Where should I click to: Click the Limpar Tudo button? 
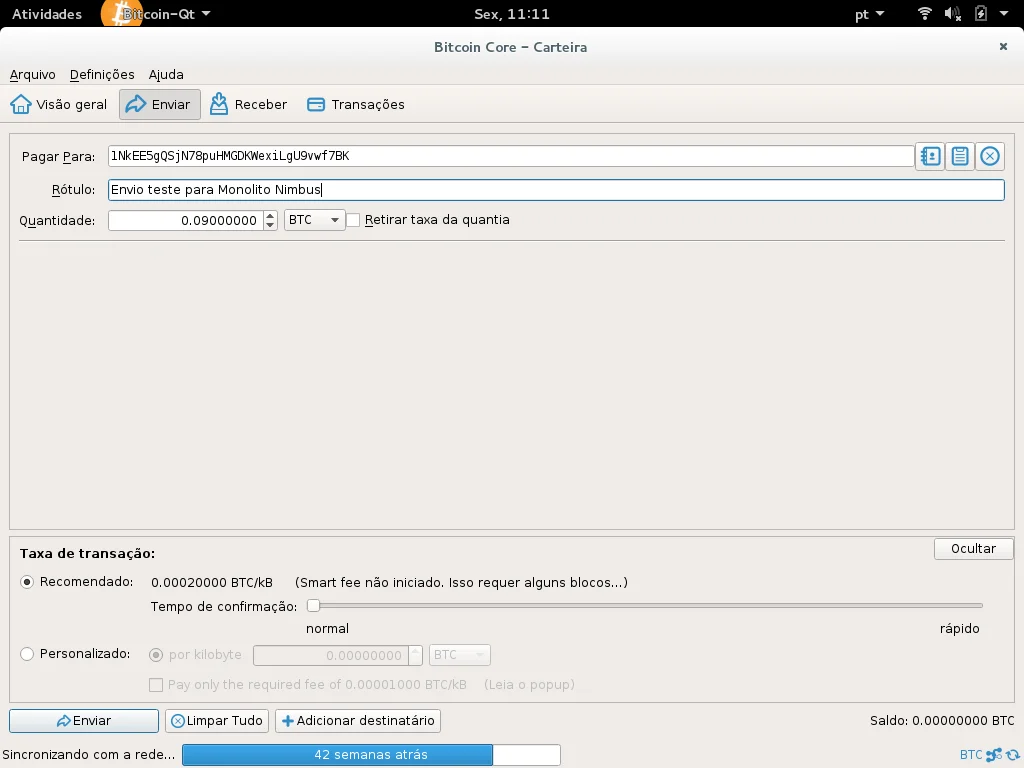click(216, 721)
